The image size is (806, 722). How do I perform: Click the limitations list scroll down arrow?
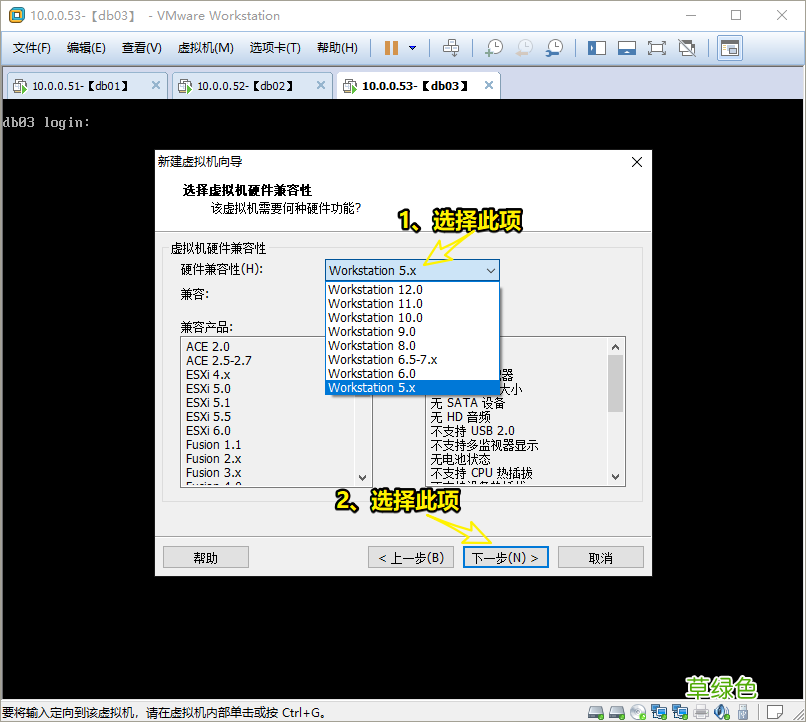click(x=615, y=477)
